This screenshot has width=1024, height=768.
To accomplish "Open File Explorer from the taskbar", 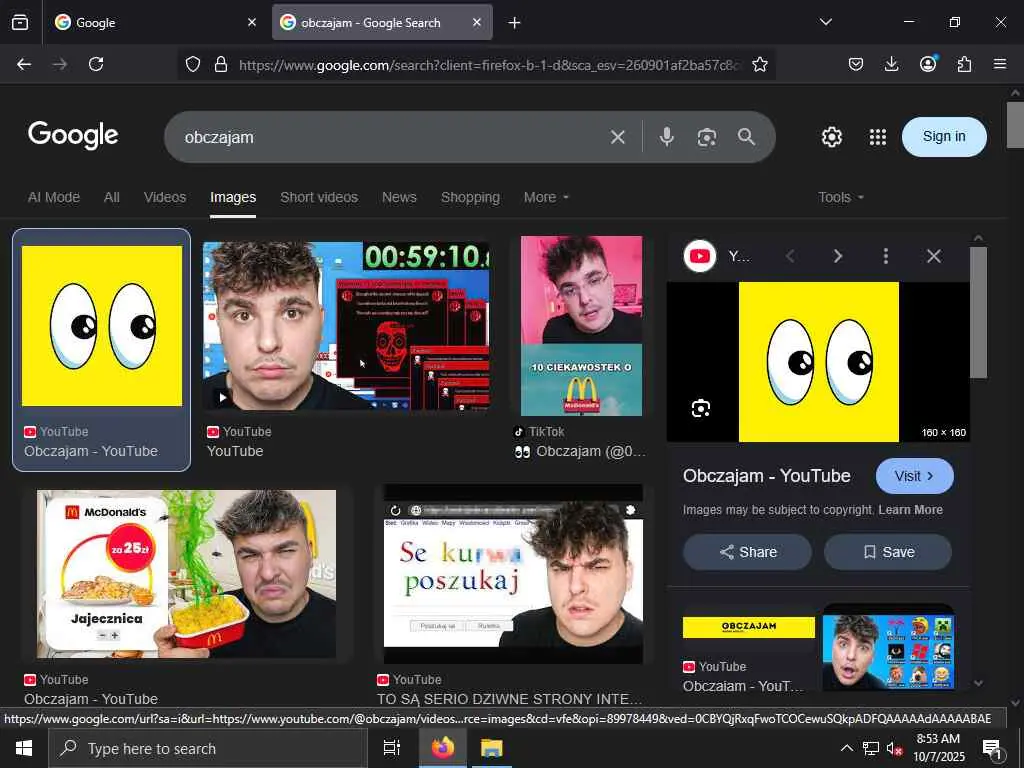I will [492, 748].
